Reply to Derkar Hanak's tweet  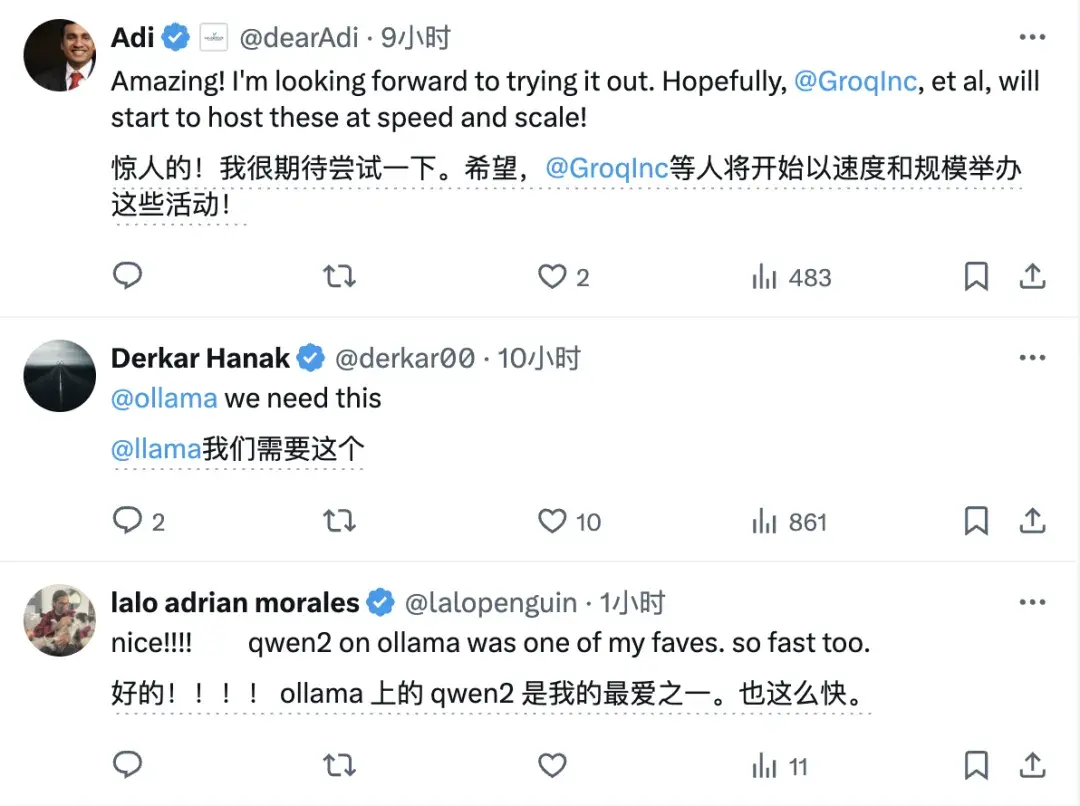tap(127, 520)
